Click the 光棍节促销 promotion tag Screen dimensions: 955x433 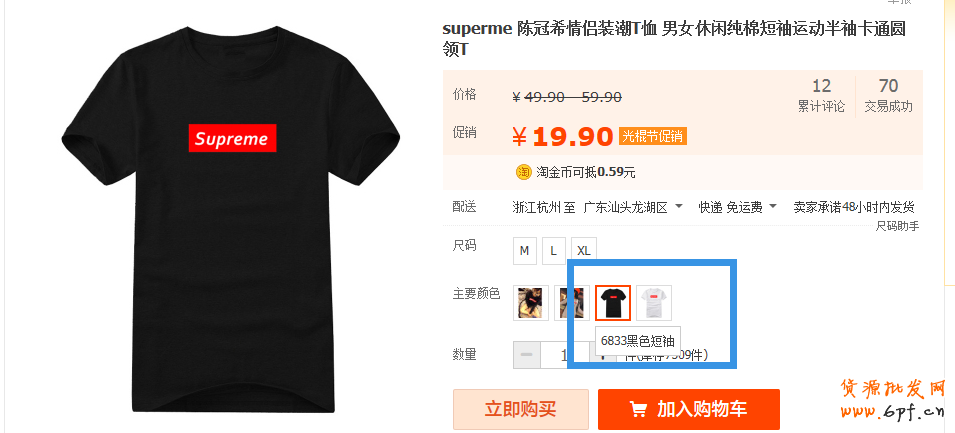pyautogui.click(x=653, y=136)
